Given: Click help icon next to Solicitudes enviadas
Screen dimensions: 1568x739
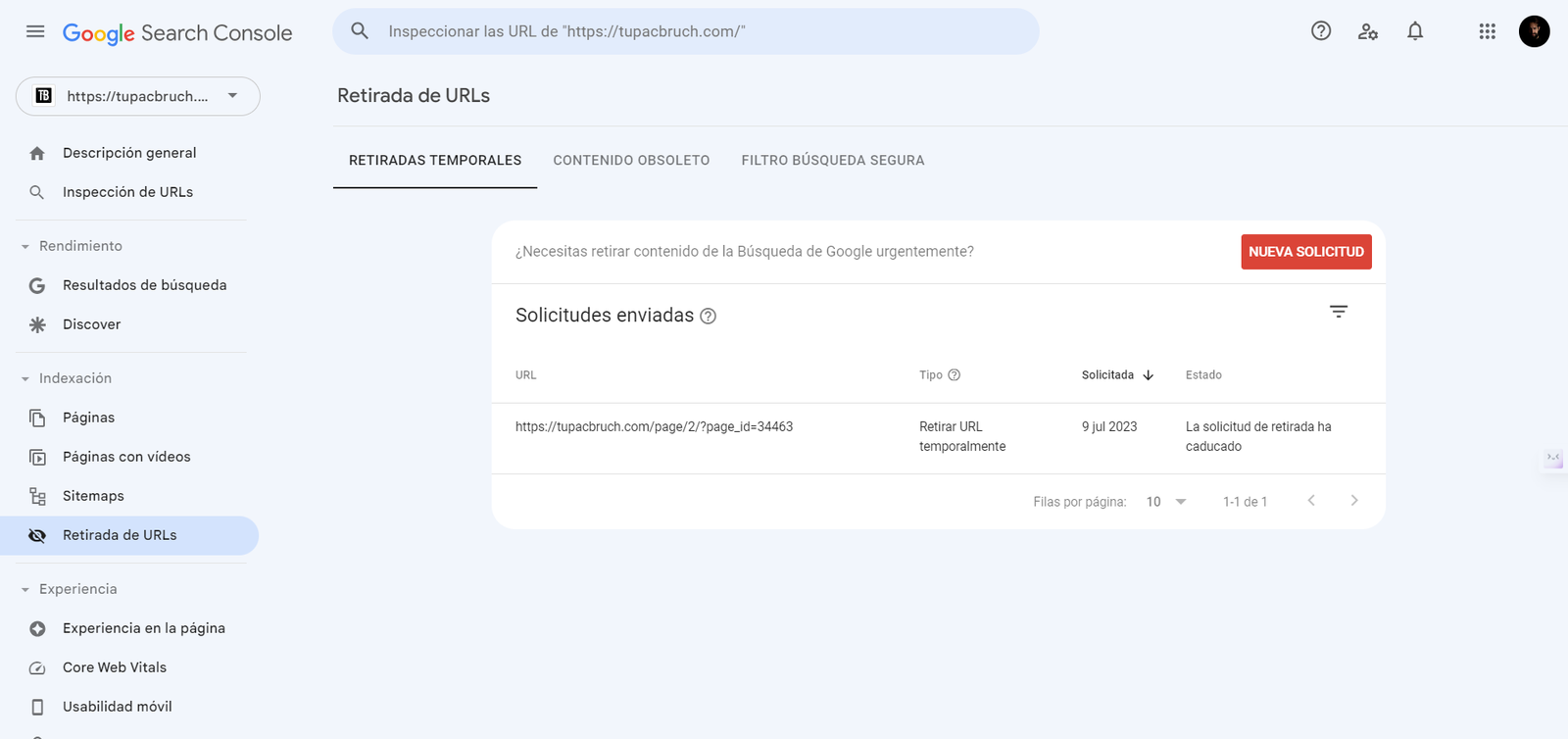Looking at the screenshot, I should [709, 316].
